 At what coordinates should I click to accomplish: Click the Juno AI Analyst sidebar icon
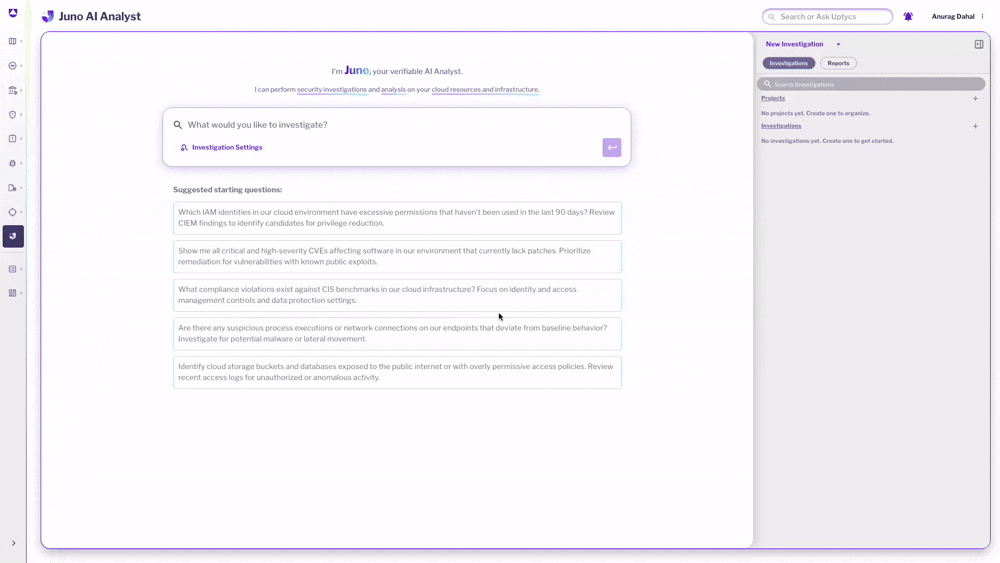coord(13,236)
